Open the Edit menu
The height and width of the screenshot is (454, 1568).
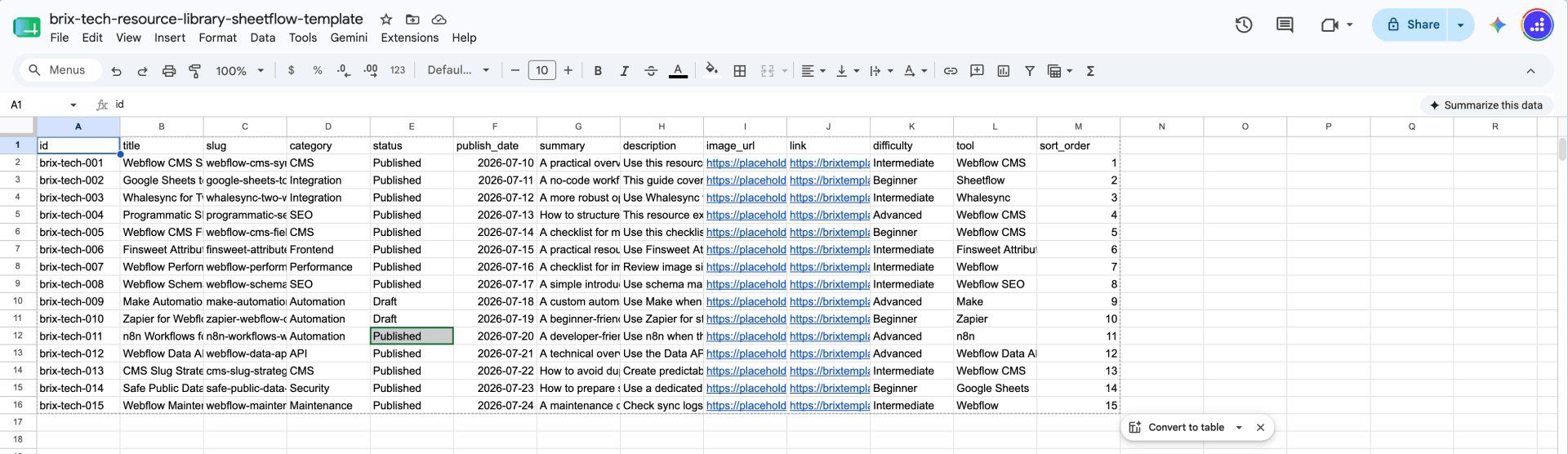pos(92,38)
